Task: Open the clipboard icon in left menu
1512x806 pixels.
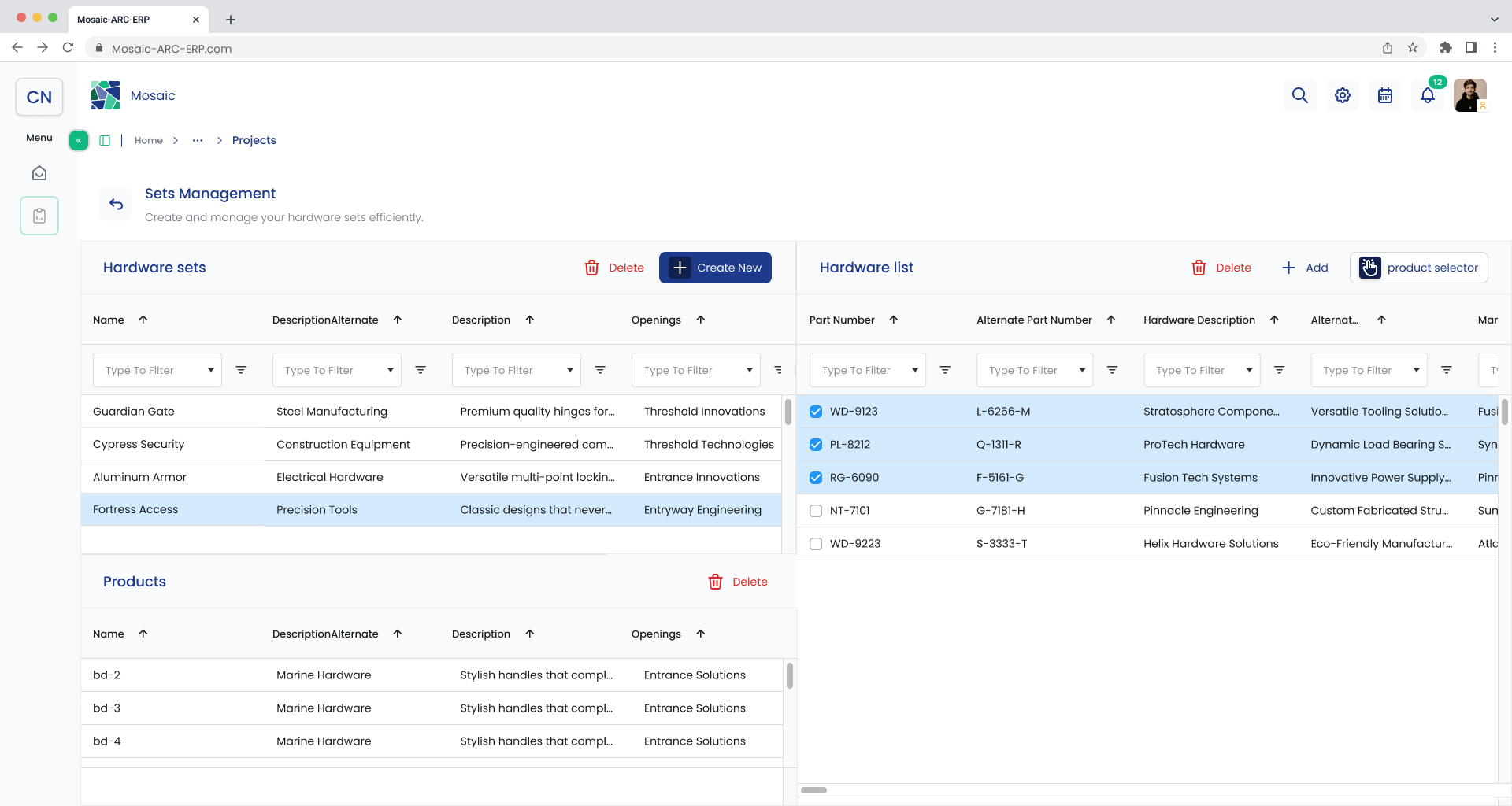Action: tap(39, 216)
